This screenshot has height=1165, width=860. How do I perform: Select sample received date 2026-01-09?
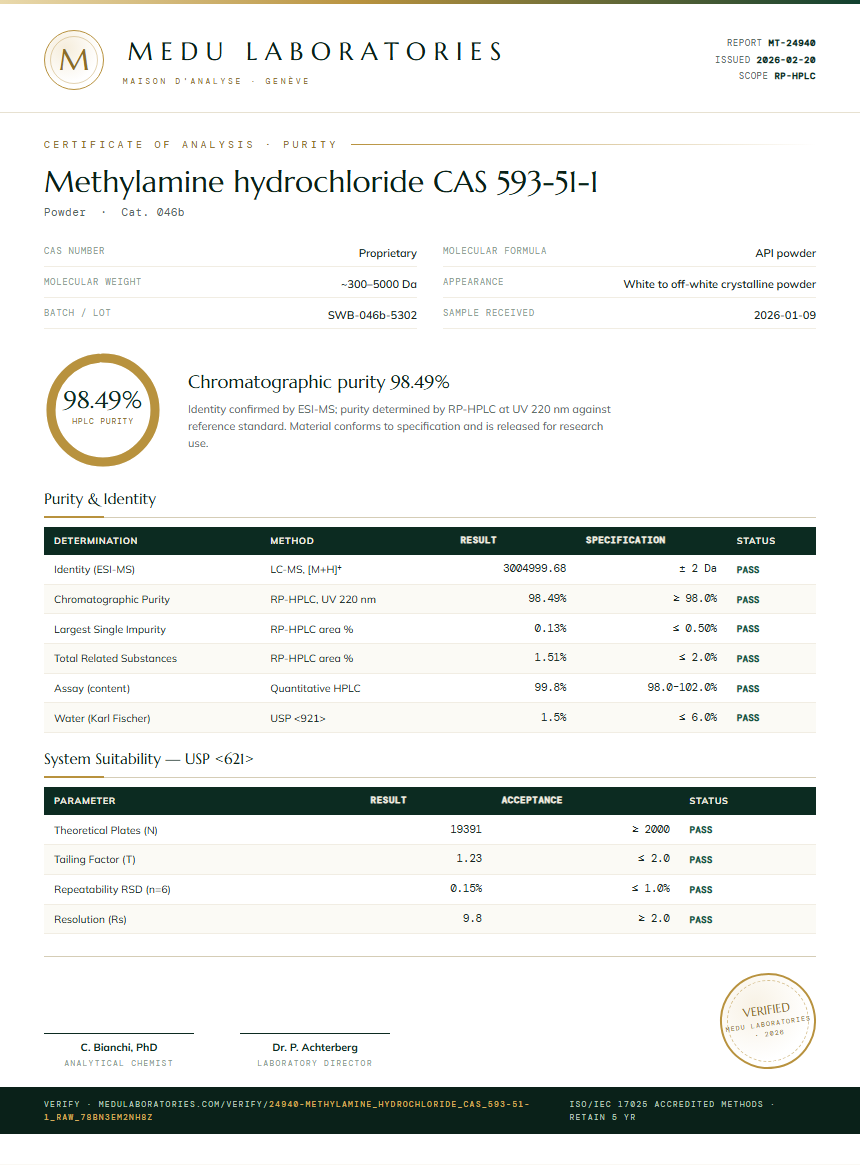click(x=784, y=316)
